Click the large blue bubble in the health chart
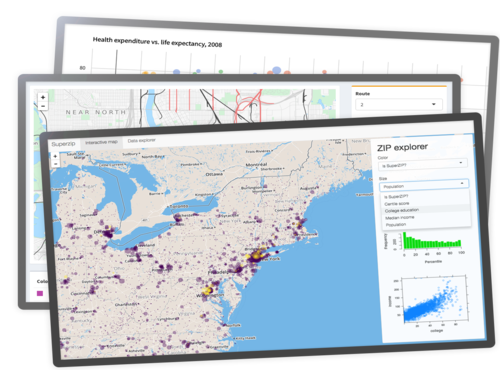The height and width of the screenshot is (370, 500). (276, 70)
